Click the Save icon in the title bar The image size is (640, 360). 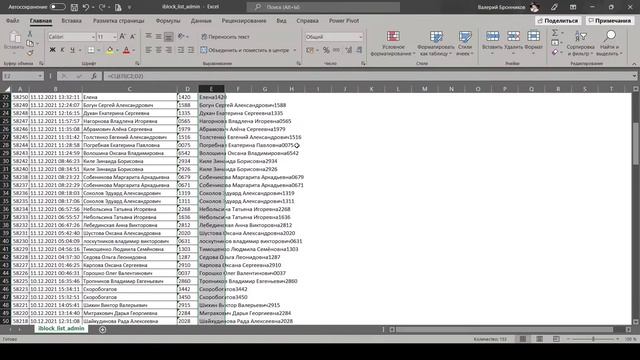tap(74, 7)
